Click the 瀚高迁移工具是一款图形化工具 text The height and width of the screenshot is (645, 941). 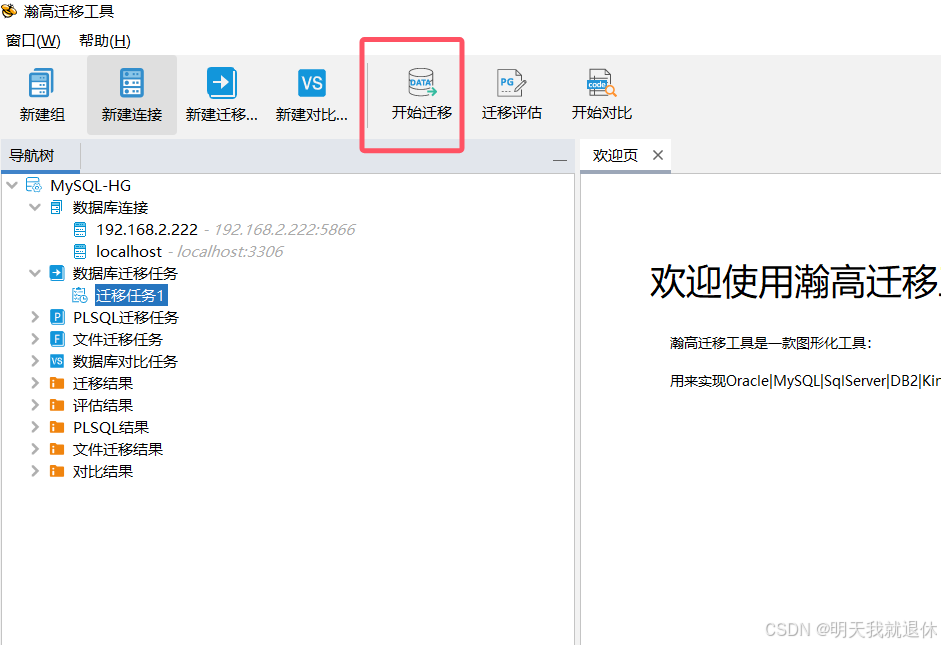point(771,343)
